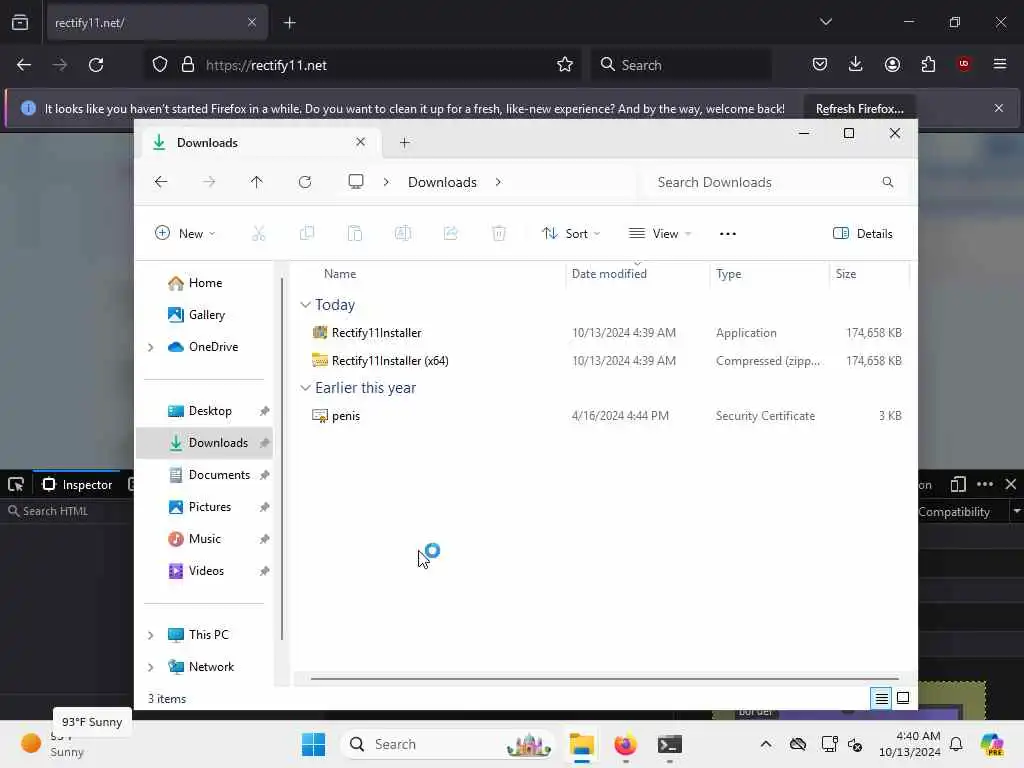Open Gallery in the navigation pane

pyautogui.click(x=204, y=315)
